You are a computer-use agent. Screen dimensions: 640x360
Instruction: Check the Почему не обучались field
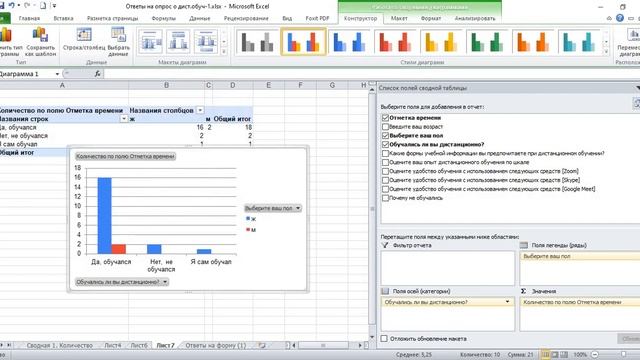point(385,198)
